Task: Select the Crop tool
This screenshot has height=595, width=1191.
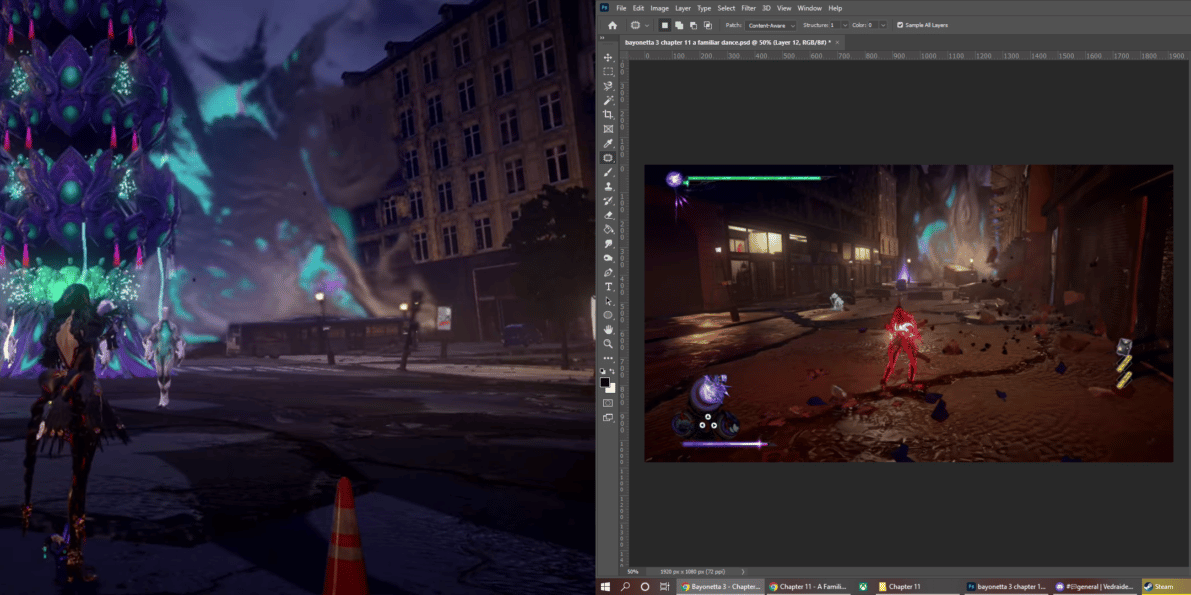Action: 608,115
